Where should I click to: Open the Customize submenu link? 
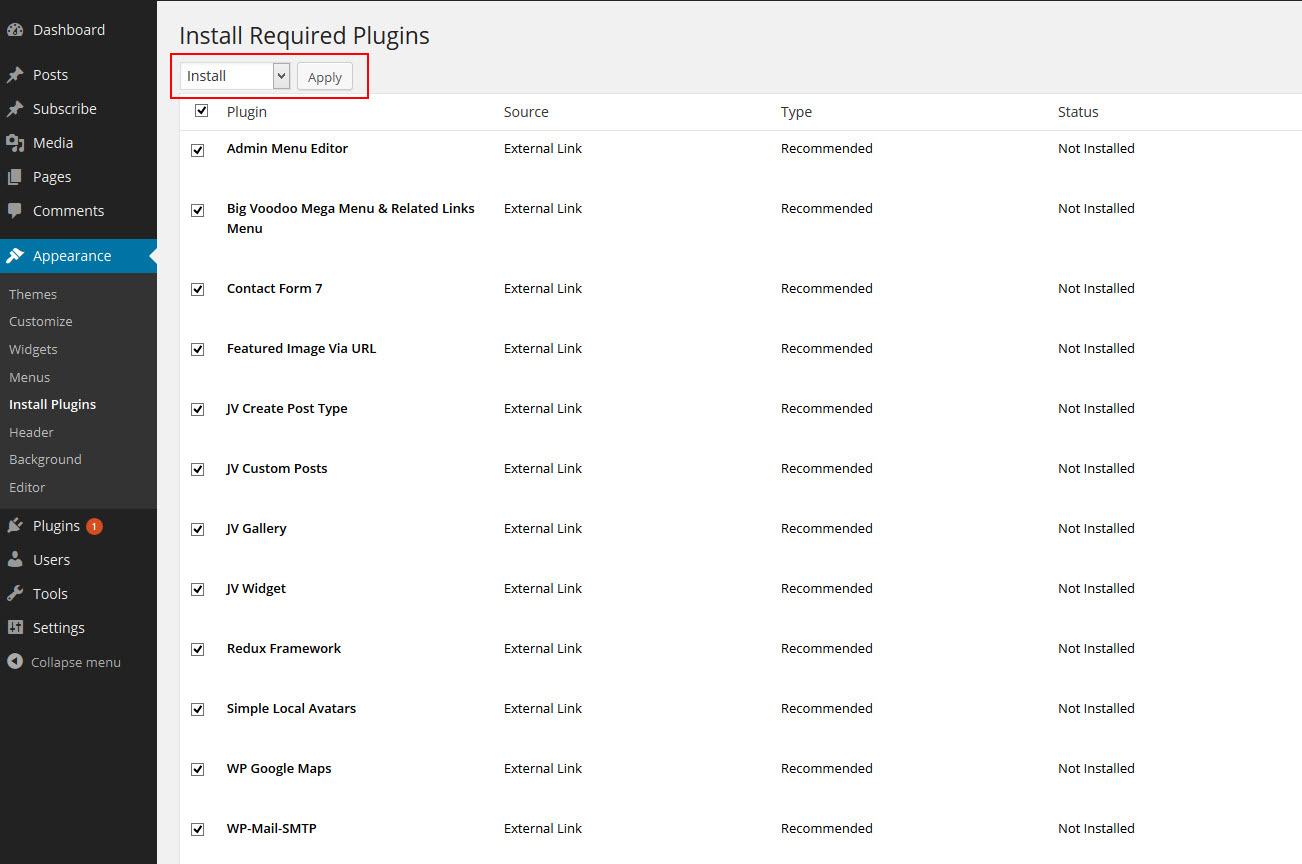pos(41,321)
